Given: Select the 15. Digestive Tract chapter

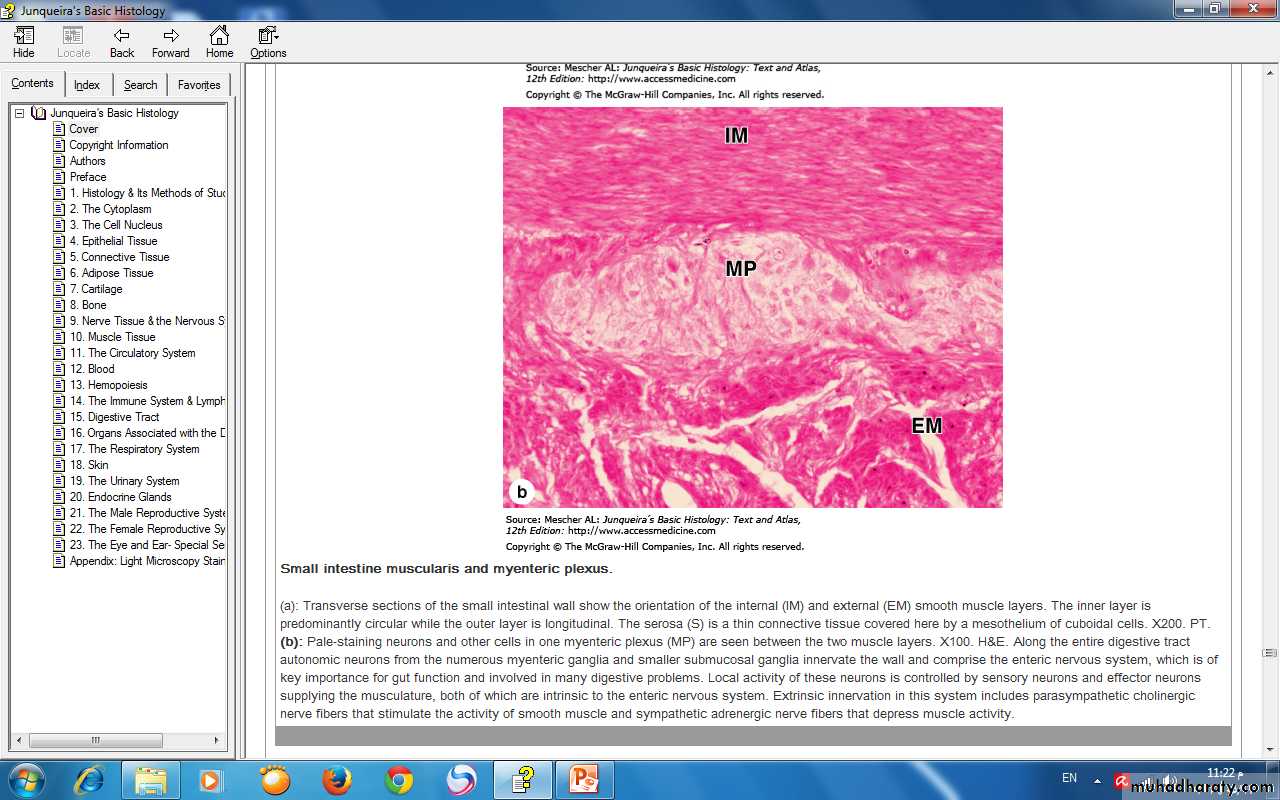Looking at the screenshot, I should coord(114,417).
